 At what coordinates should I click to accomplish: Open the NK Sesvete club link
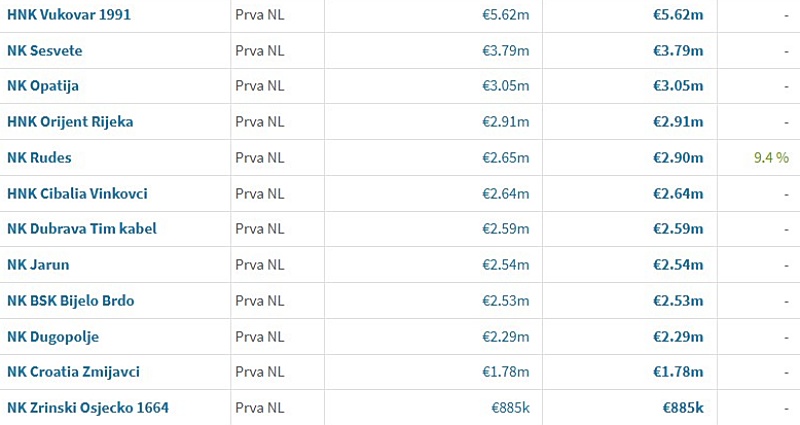click(x=44, y=51)
